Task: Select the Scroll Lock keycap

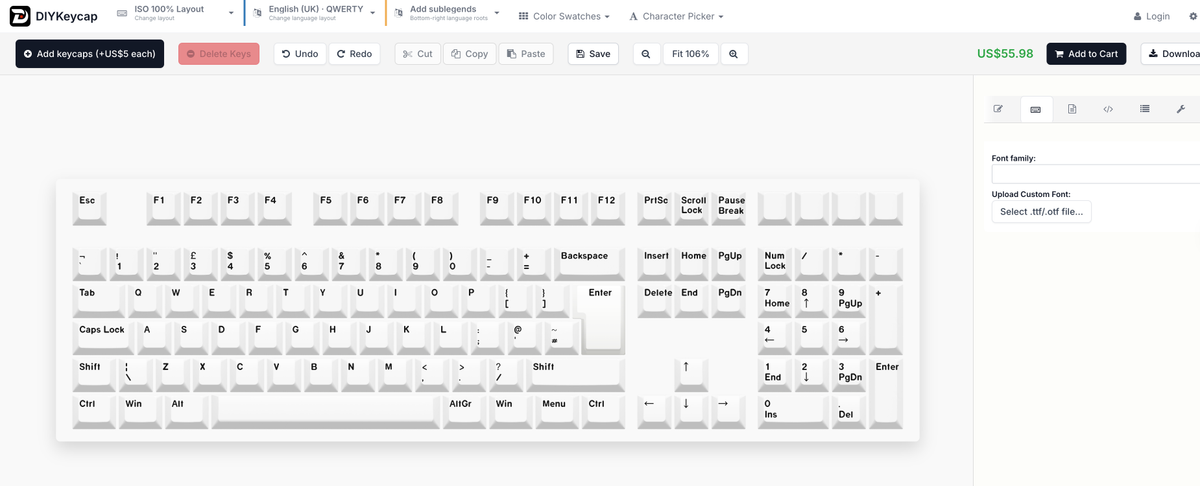Action: pyautogui.click(x=693, y=209)
